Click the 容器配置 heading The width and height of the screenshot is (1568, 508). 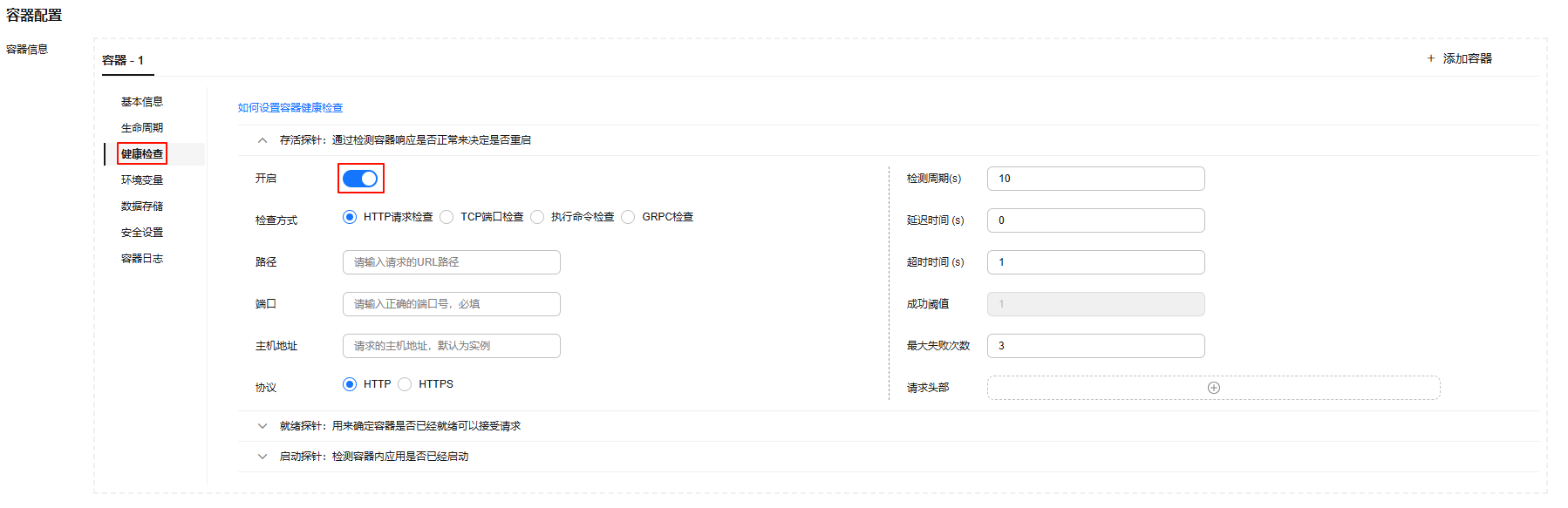click(34, 16)
